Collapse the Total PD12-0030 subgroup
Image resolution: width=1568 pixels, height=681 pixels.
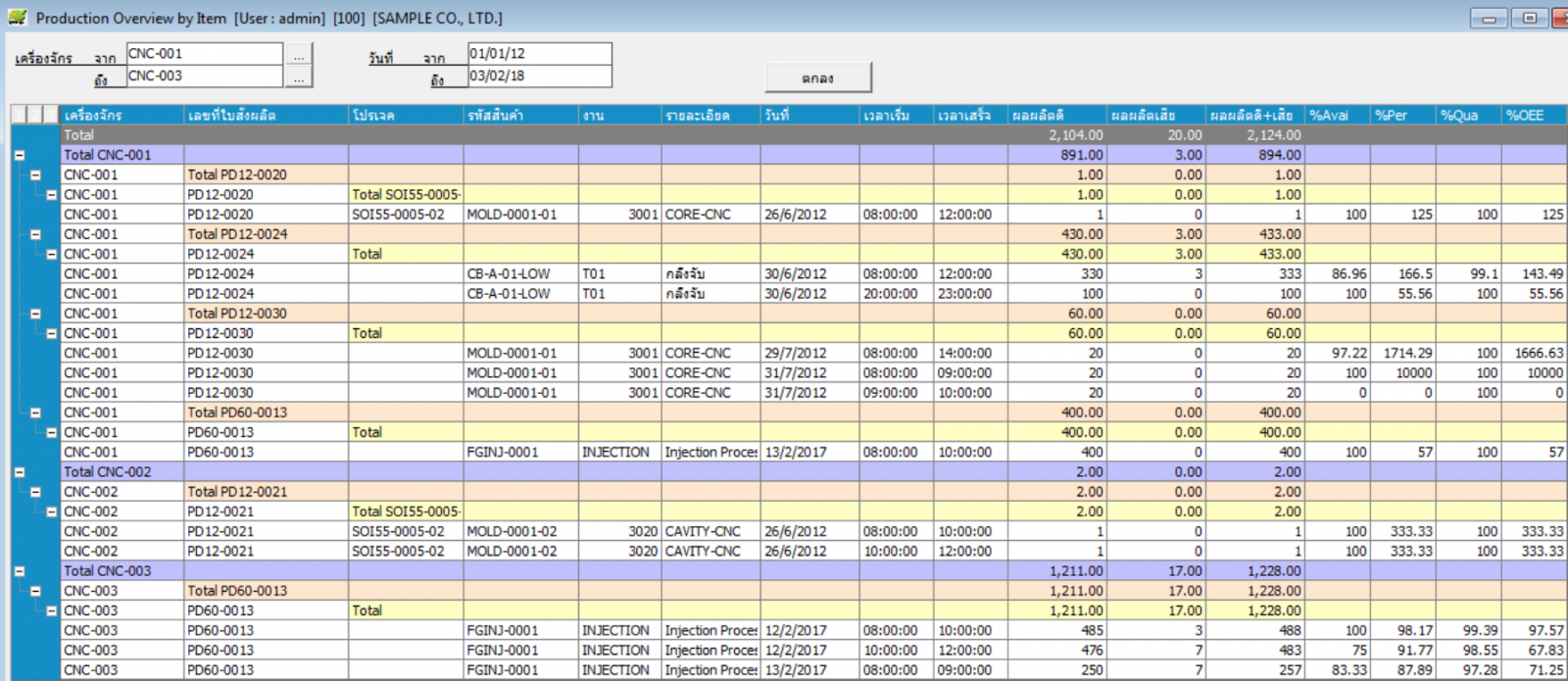35,314
